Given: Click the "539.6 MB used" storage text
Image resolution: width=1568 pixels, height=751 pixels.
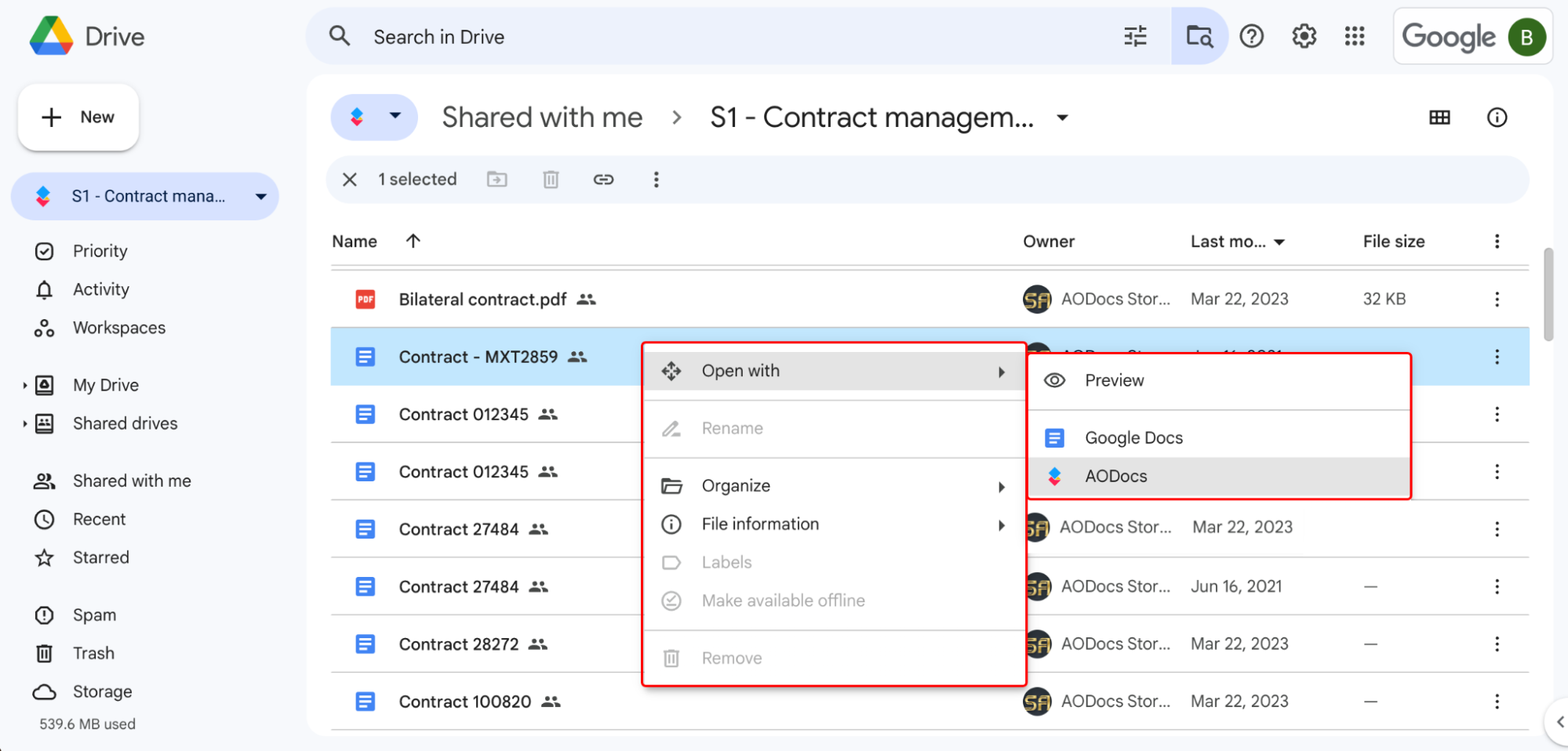Looking at the screenshot, I should click(87, 724).
